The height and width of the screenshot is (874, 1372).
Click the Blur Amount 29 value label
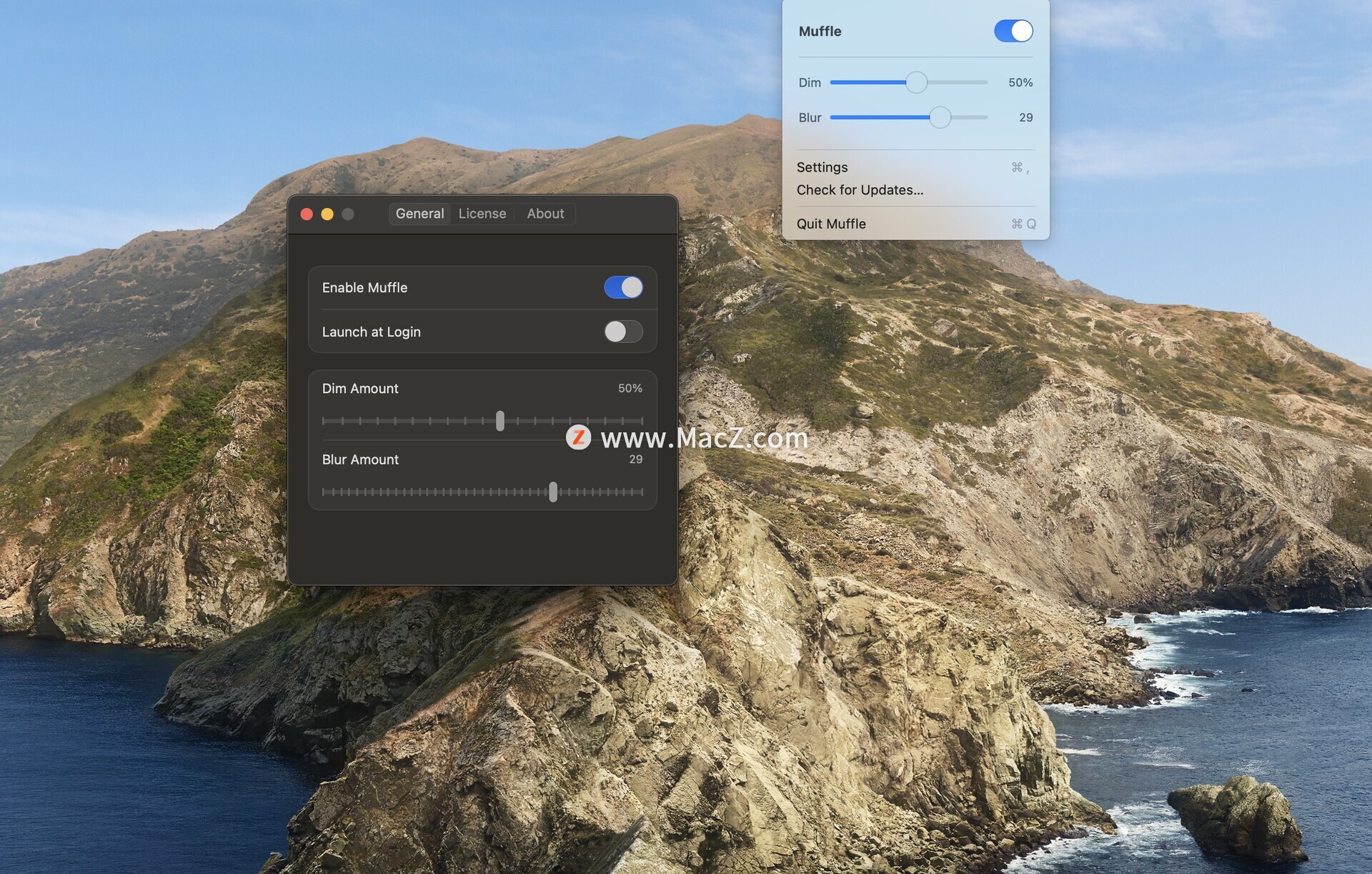tap(635, 460)
